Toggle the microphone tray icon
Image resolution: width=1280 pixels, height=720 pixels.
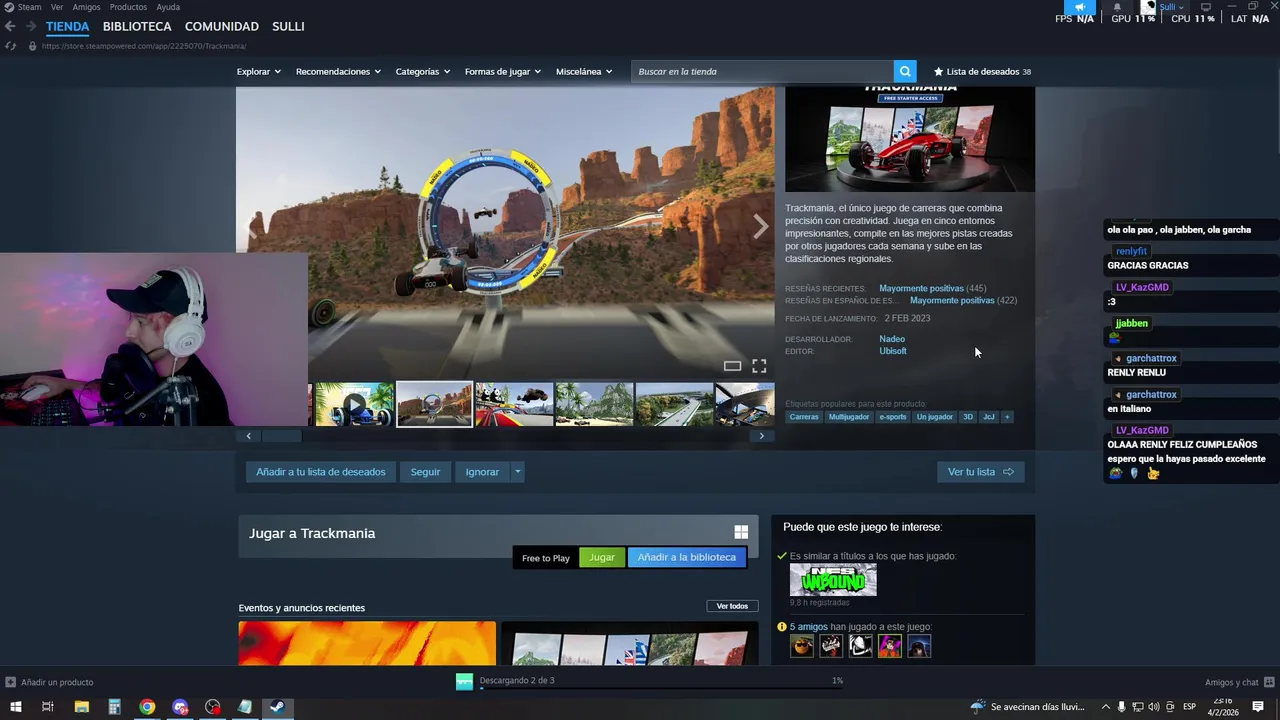pos(1121,707)
